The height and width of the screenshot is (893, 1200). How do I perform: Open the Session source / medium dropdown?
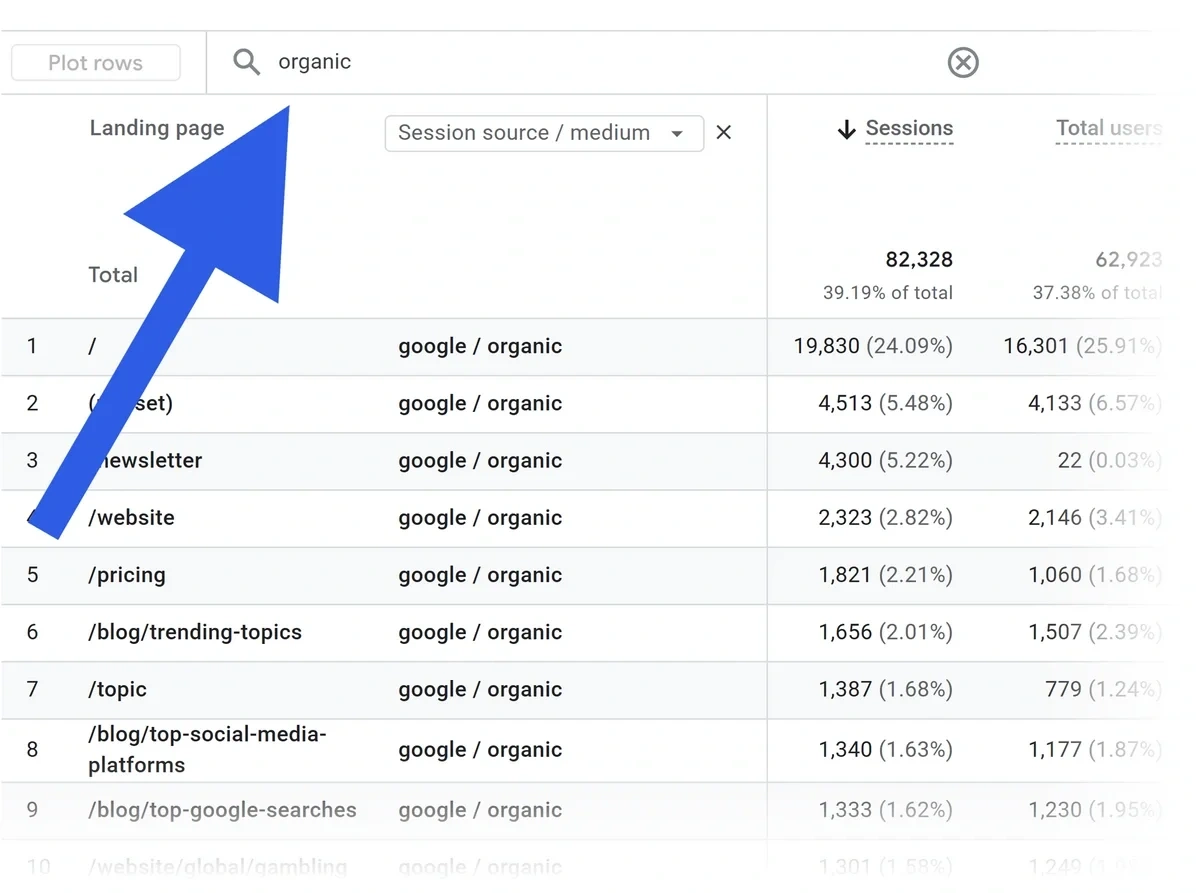point(544,133)
